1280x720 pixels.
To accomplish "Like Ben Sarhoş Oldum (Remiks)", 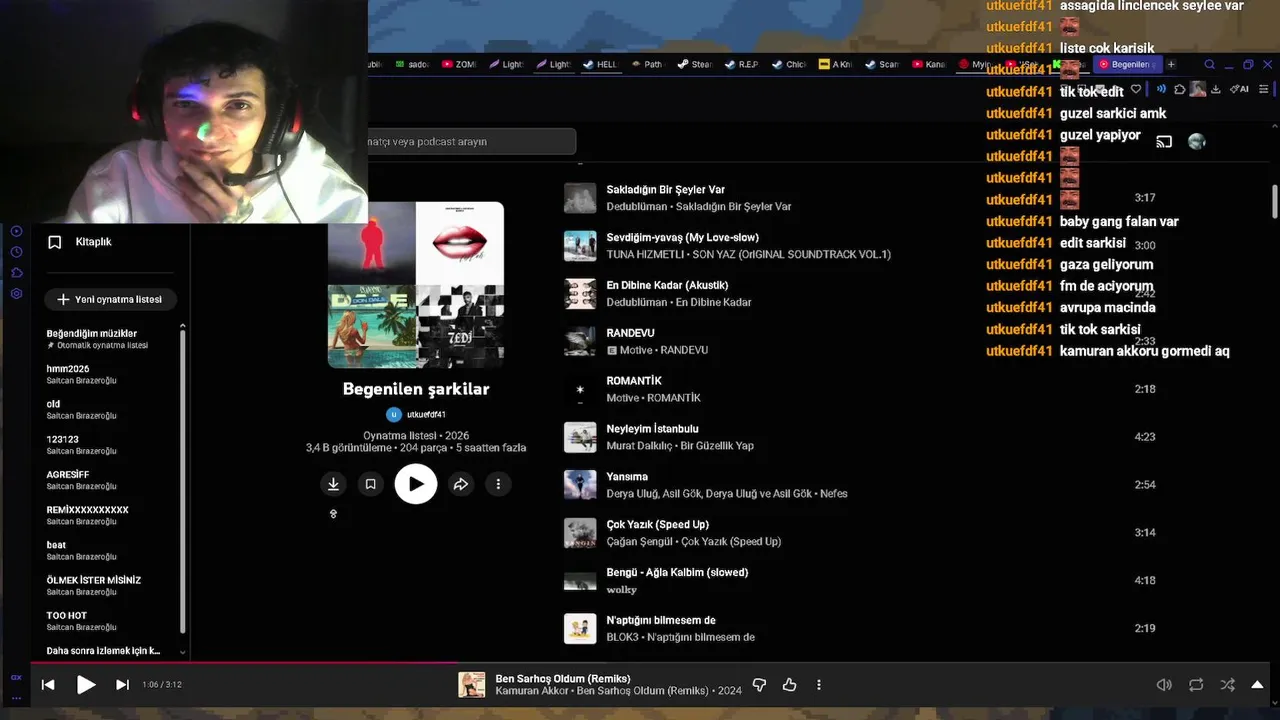I will [x=789, y=685].
